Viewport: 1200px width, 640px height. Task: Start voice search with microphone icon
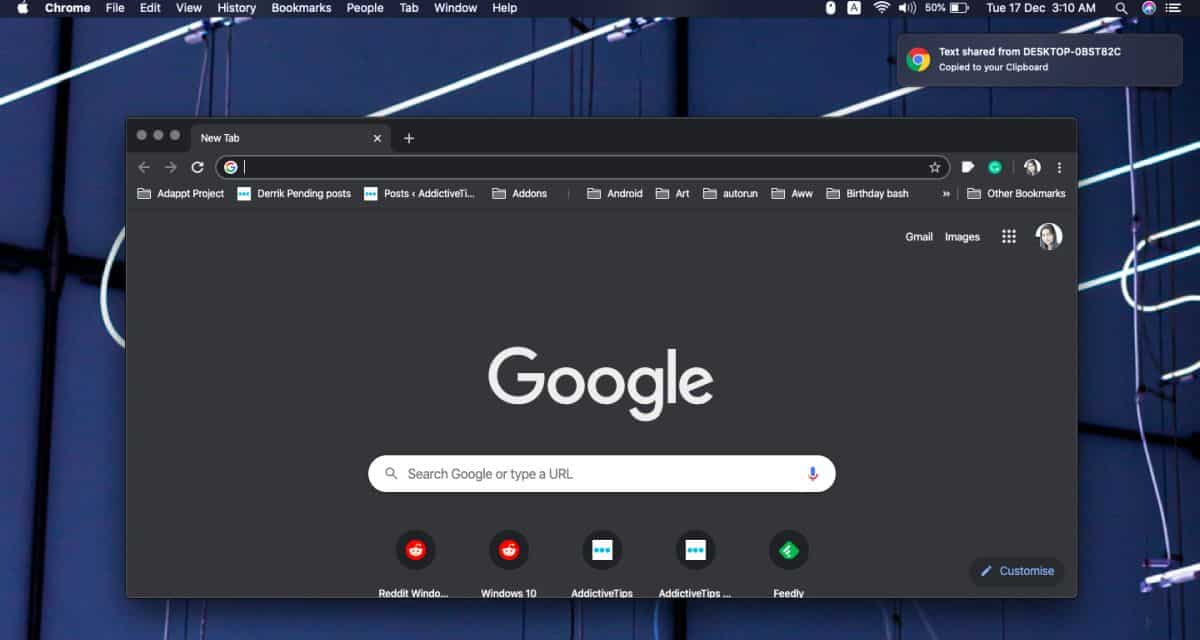point(813,474)
